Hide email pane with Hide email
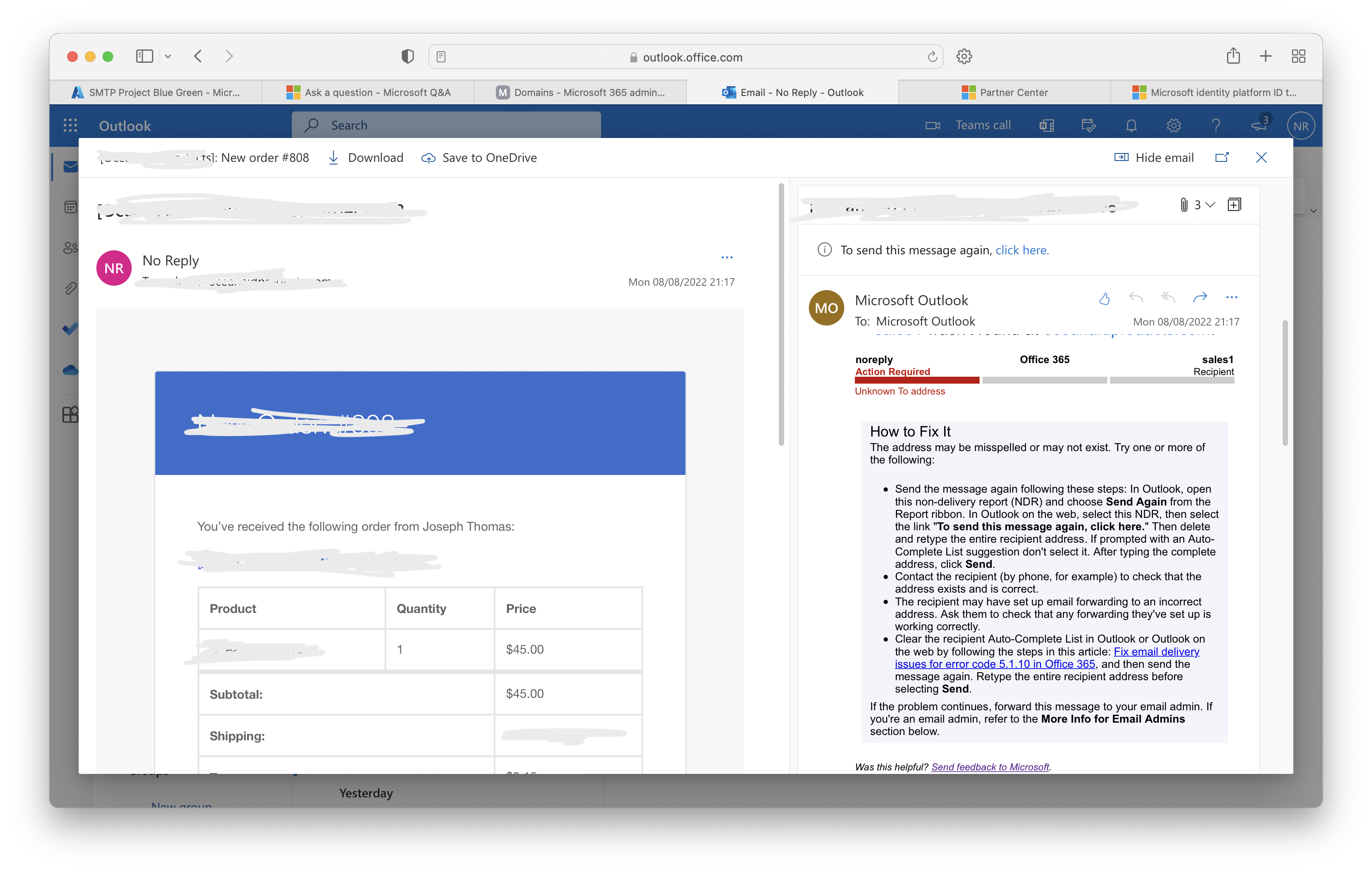1372x873 pixels. click(x=1154, y=157)
